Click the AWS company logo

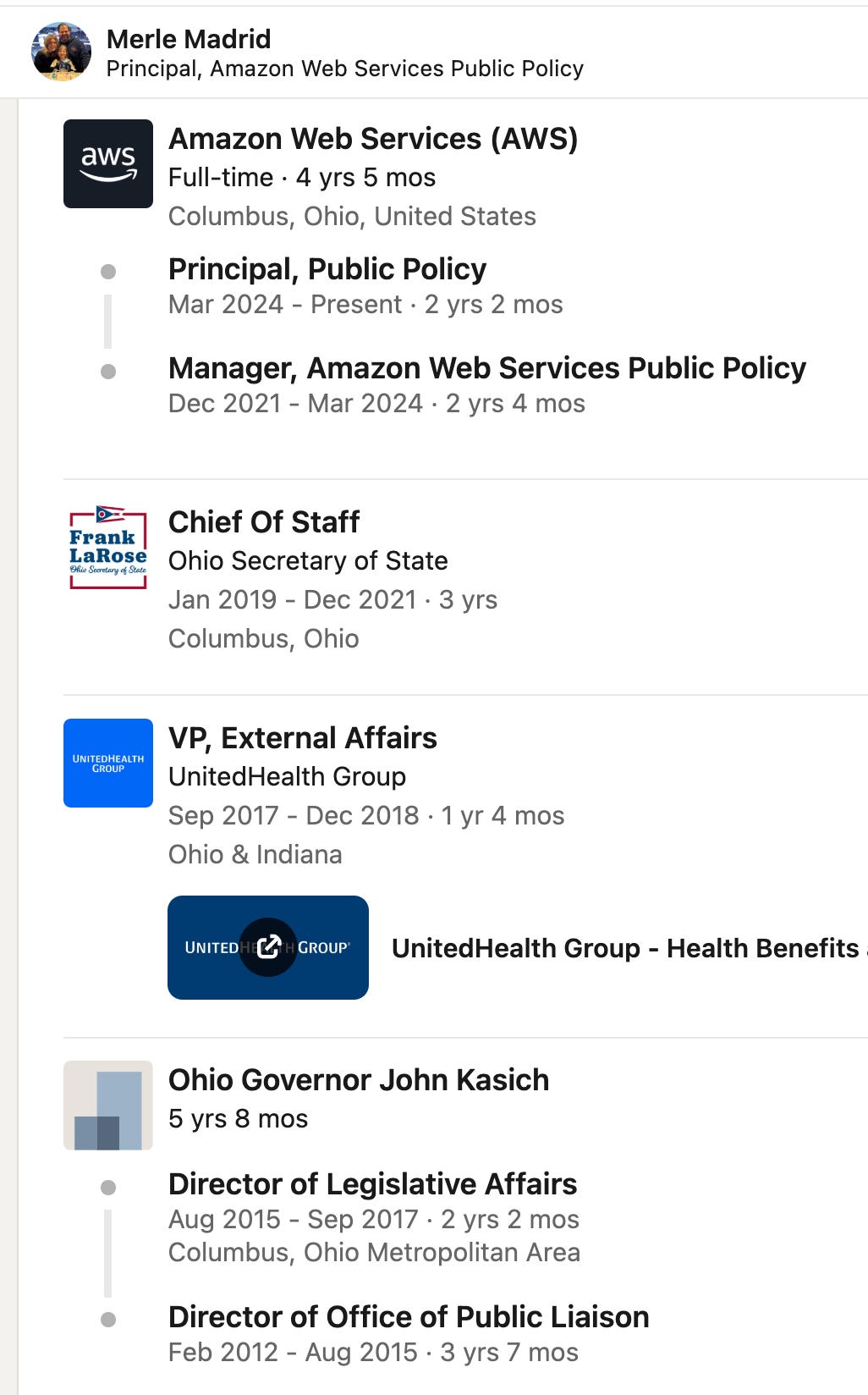(x=108, y=163)
